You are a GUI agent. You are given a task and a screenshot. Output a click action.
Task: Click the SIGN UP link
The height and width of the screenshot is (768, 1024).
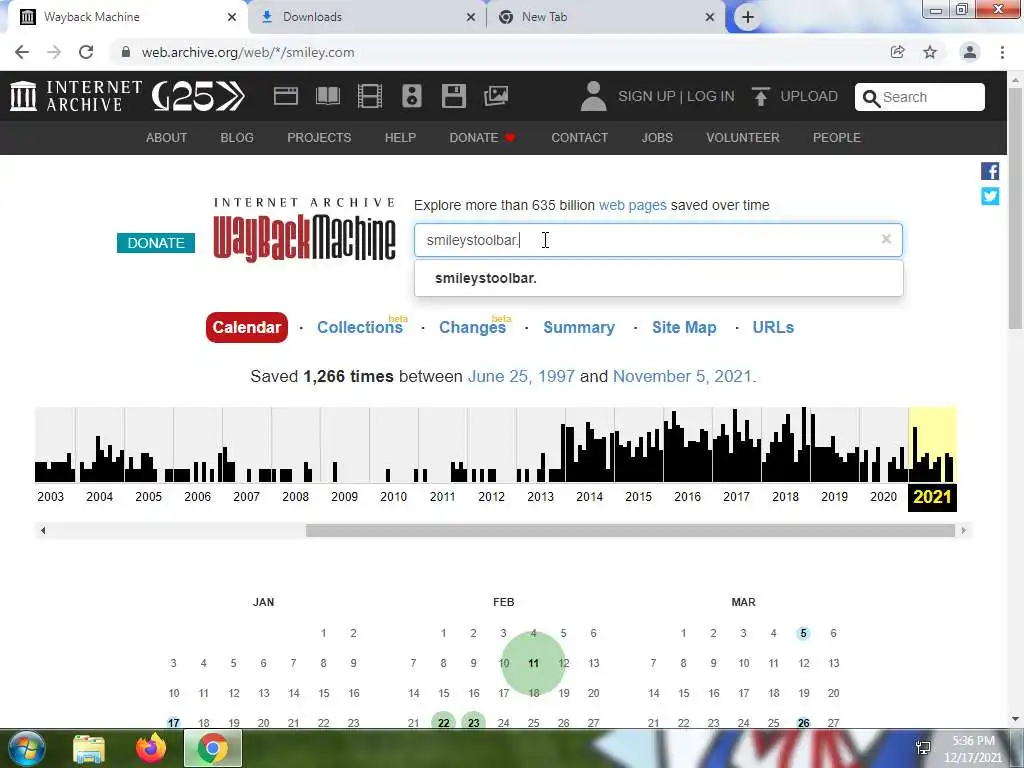pos(647,96)
